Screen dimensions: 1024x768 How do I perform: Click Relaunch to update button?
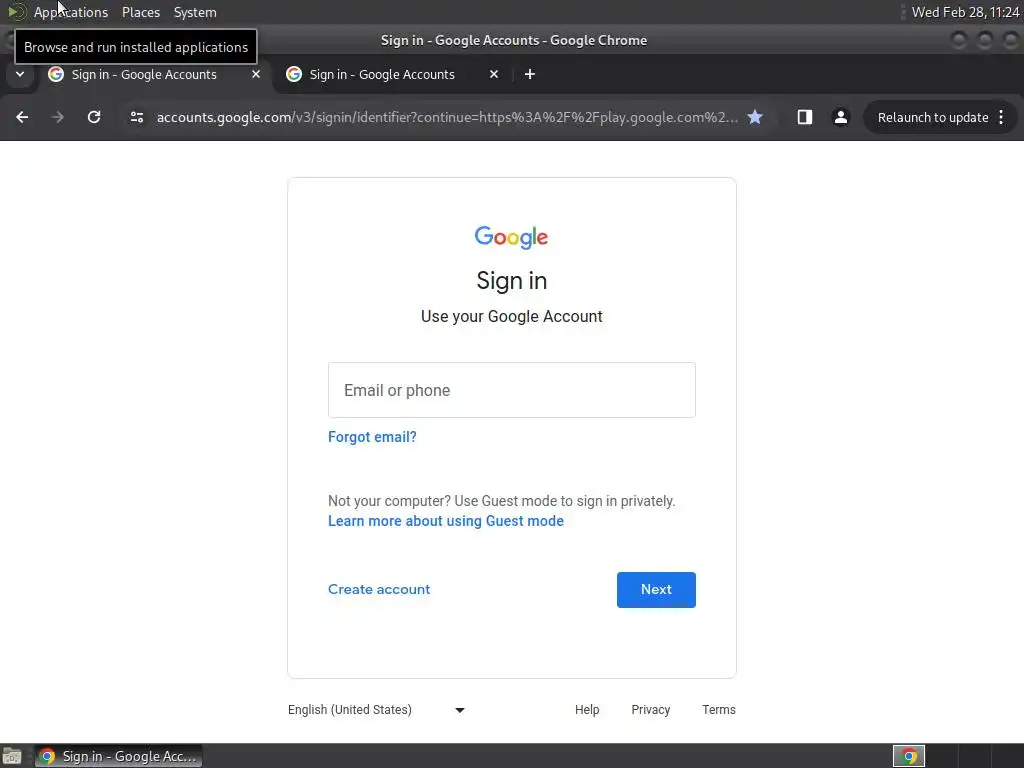pos(933,118)
